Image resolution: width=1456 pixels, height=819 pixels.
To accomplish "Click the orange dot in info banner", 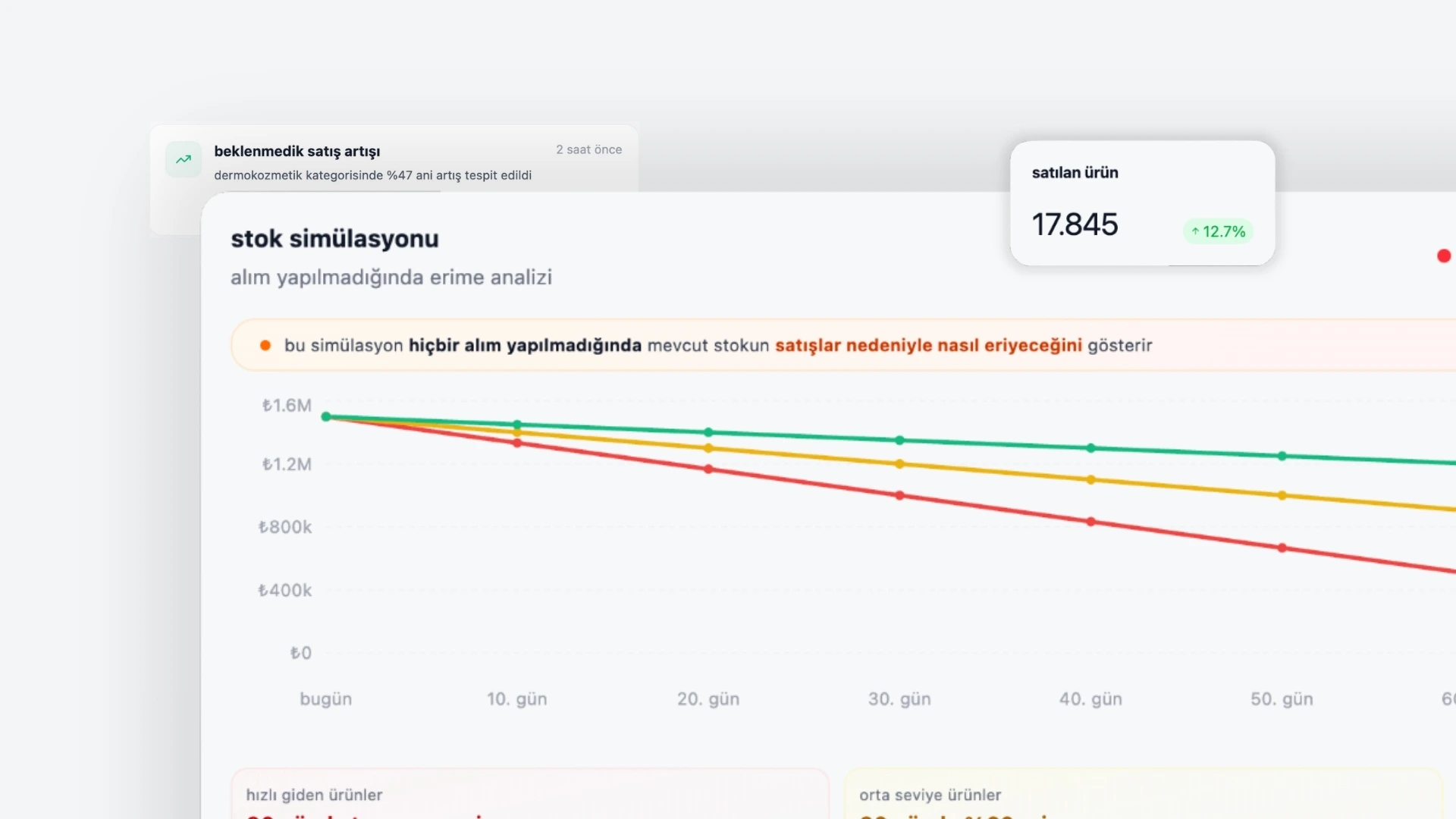I will 265,346.
